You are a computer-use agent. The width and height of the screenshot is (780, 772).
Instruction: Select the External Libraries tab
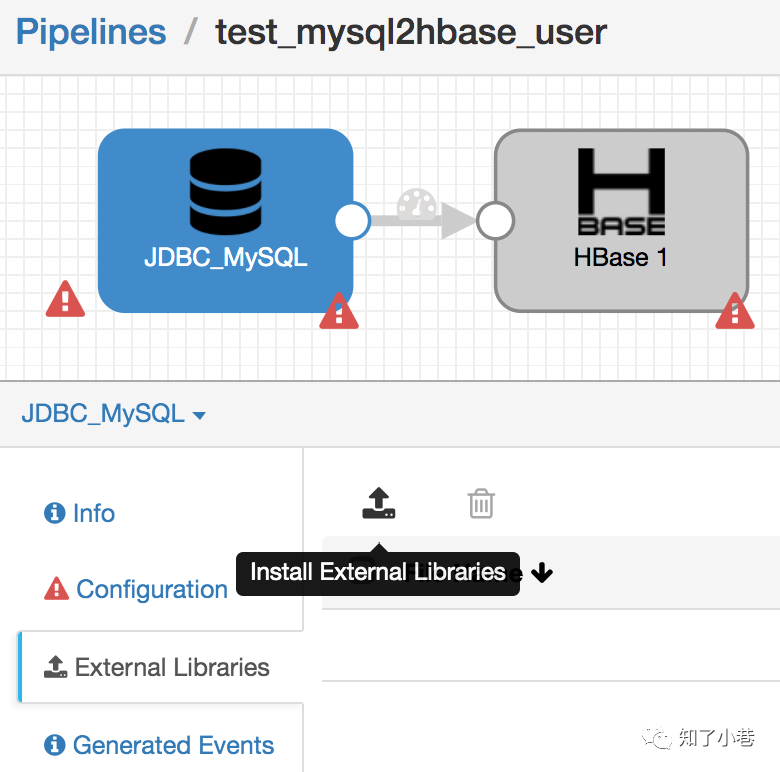[x=172, y=667]
